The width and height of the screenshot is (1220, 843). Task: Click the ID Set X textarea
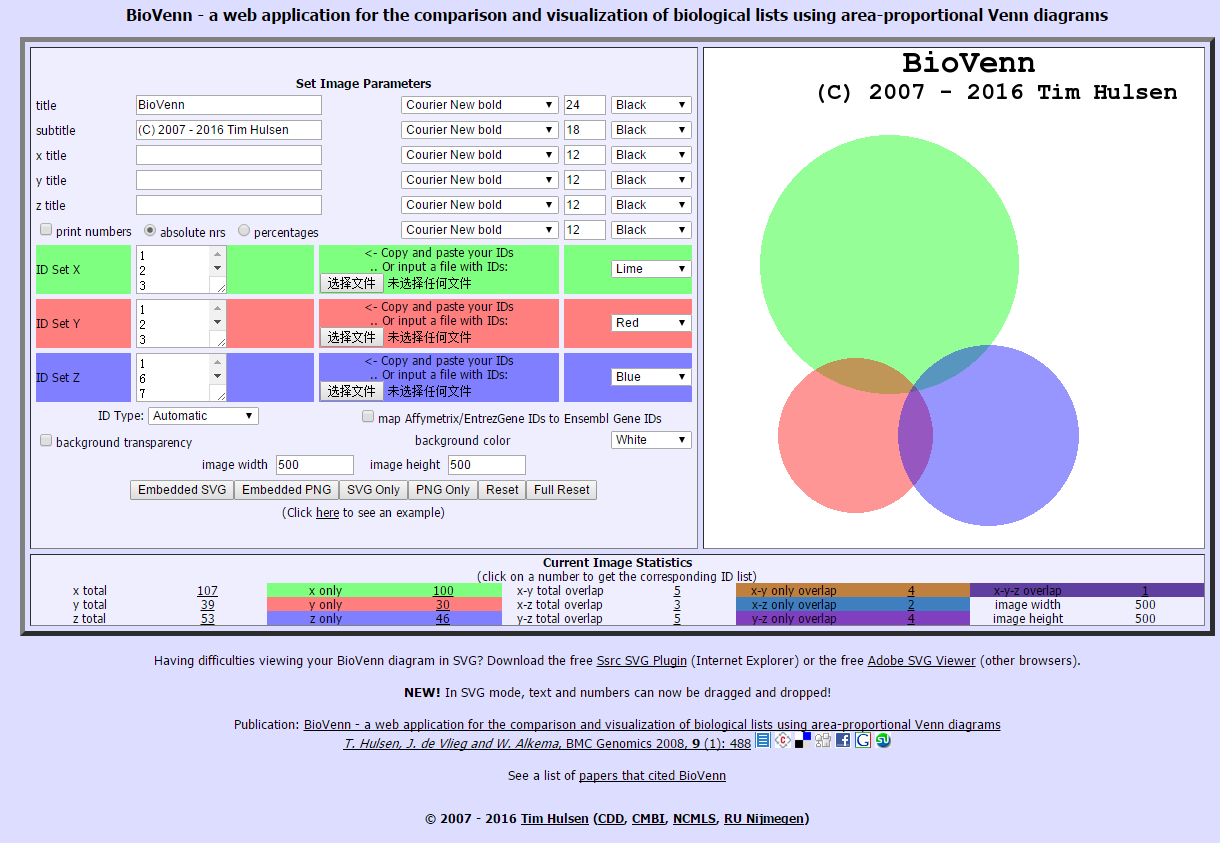pyautogui.click(x=181, y=270)
